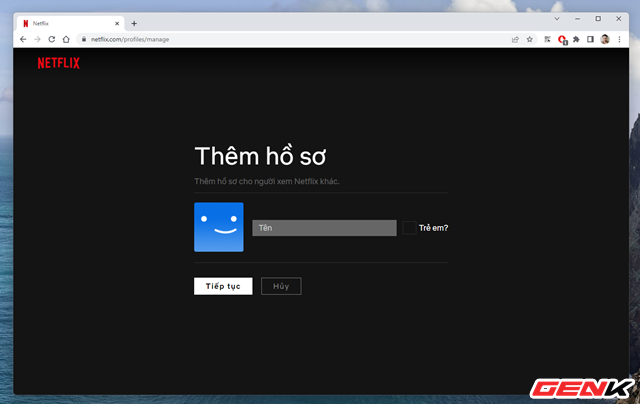Open the browser home page icon
Screen dimensions: 640x404
66,39
